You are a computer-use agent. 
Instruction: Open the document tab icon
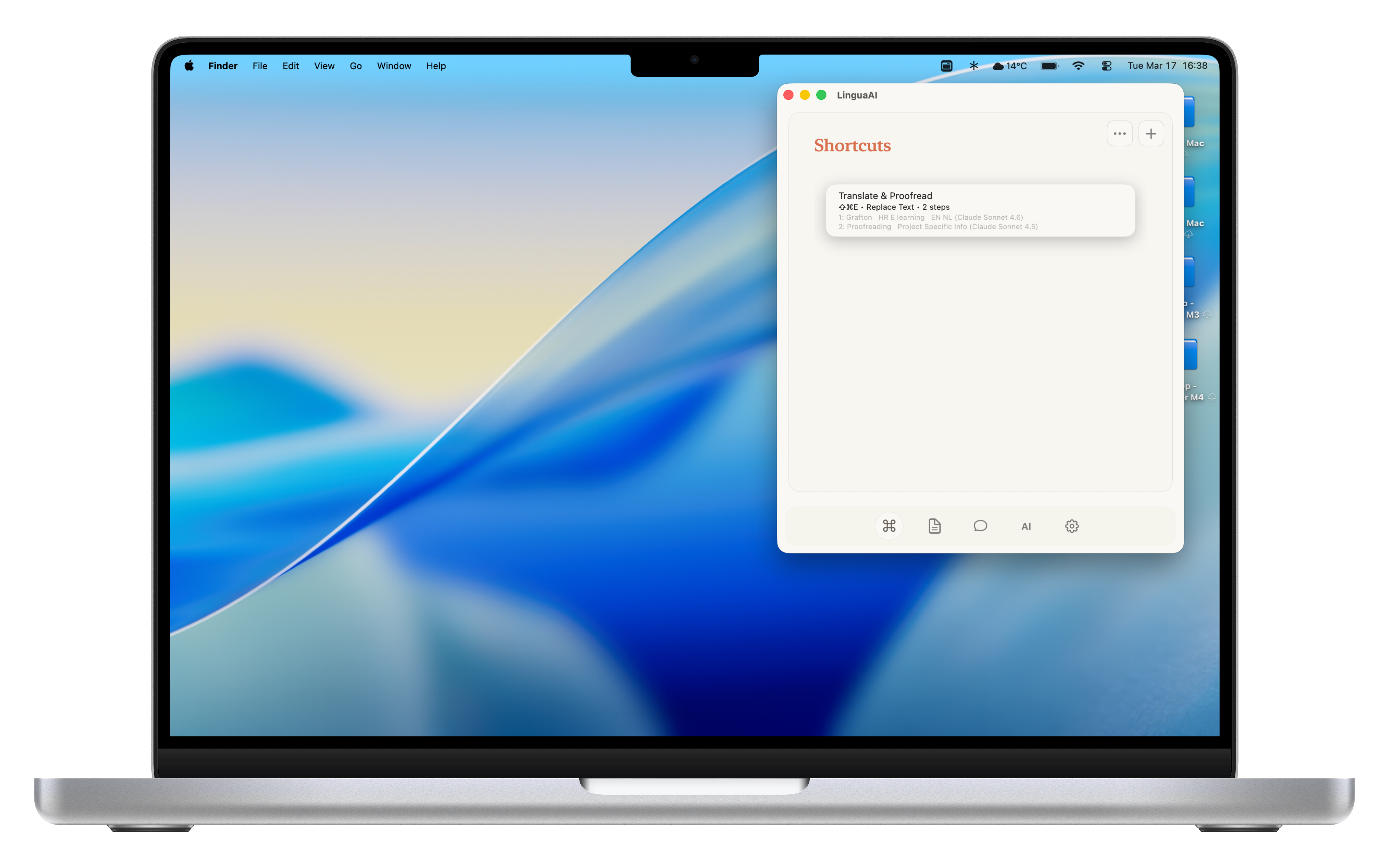[934, 526]
